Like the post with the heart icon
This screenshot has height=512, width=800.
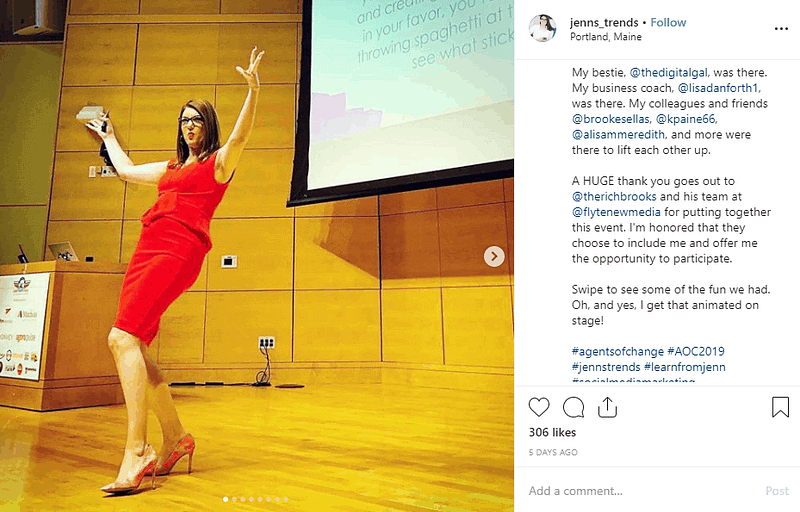(x=539, y=407)
